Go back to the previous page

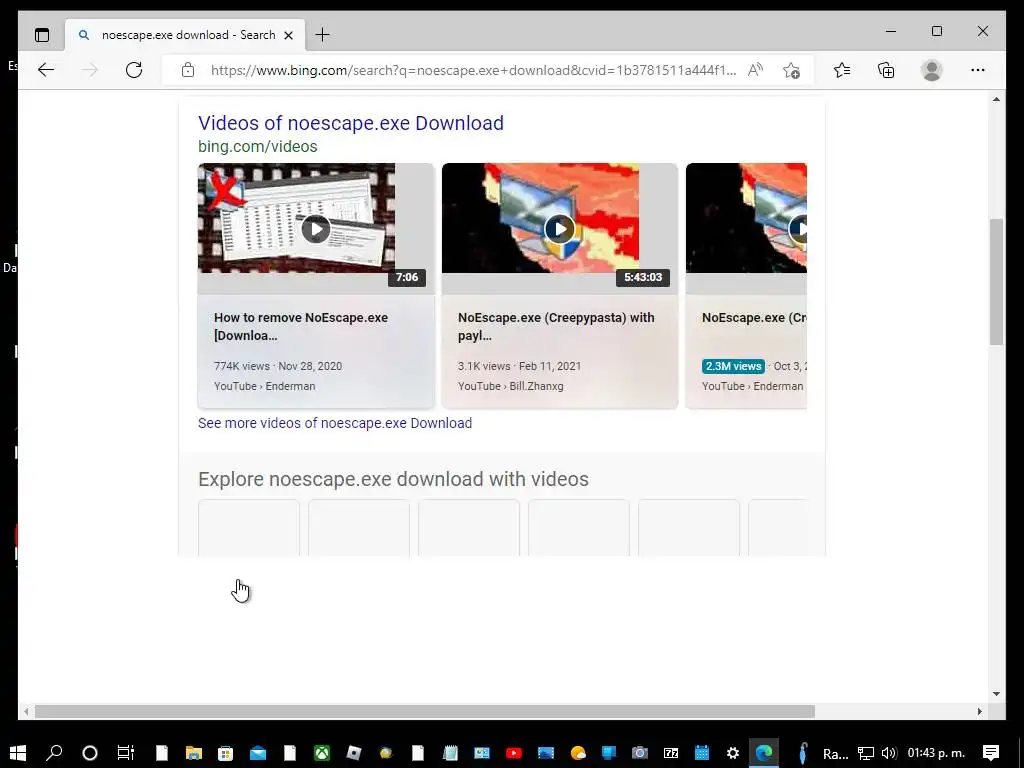(46, 70)
